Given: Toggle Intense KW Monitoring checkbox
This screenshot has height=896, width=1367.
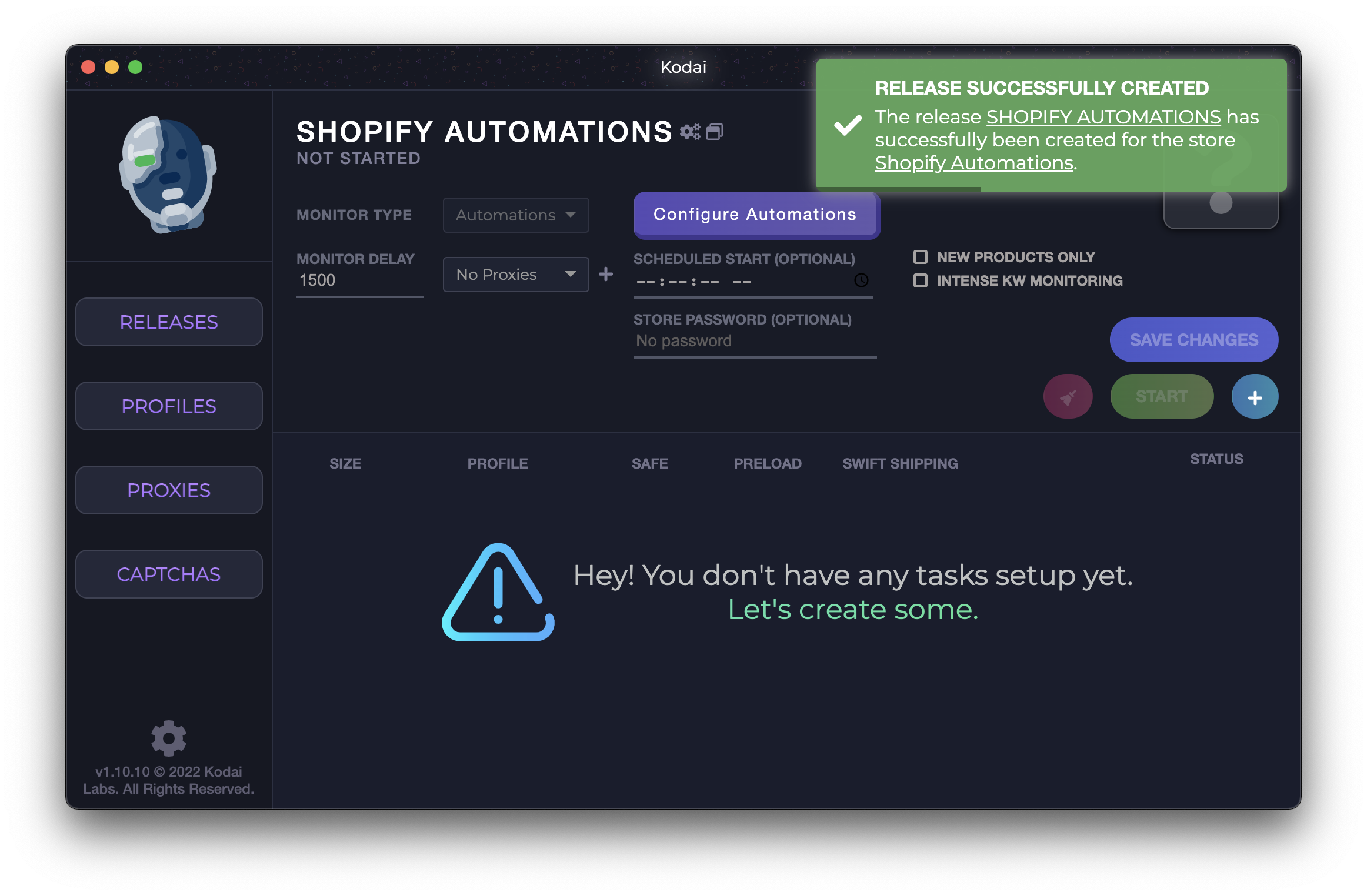Looking at the screenshot, I should [921, 280].
